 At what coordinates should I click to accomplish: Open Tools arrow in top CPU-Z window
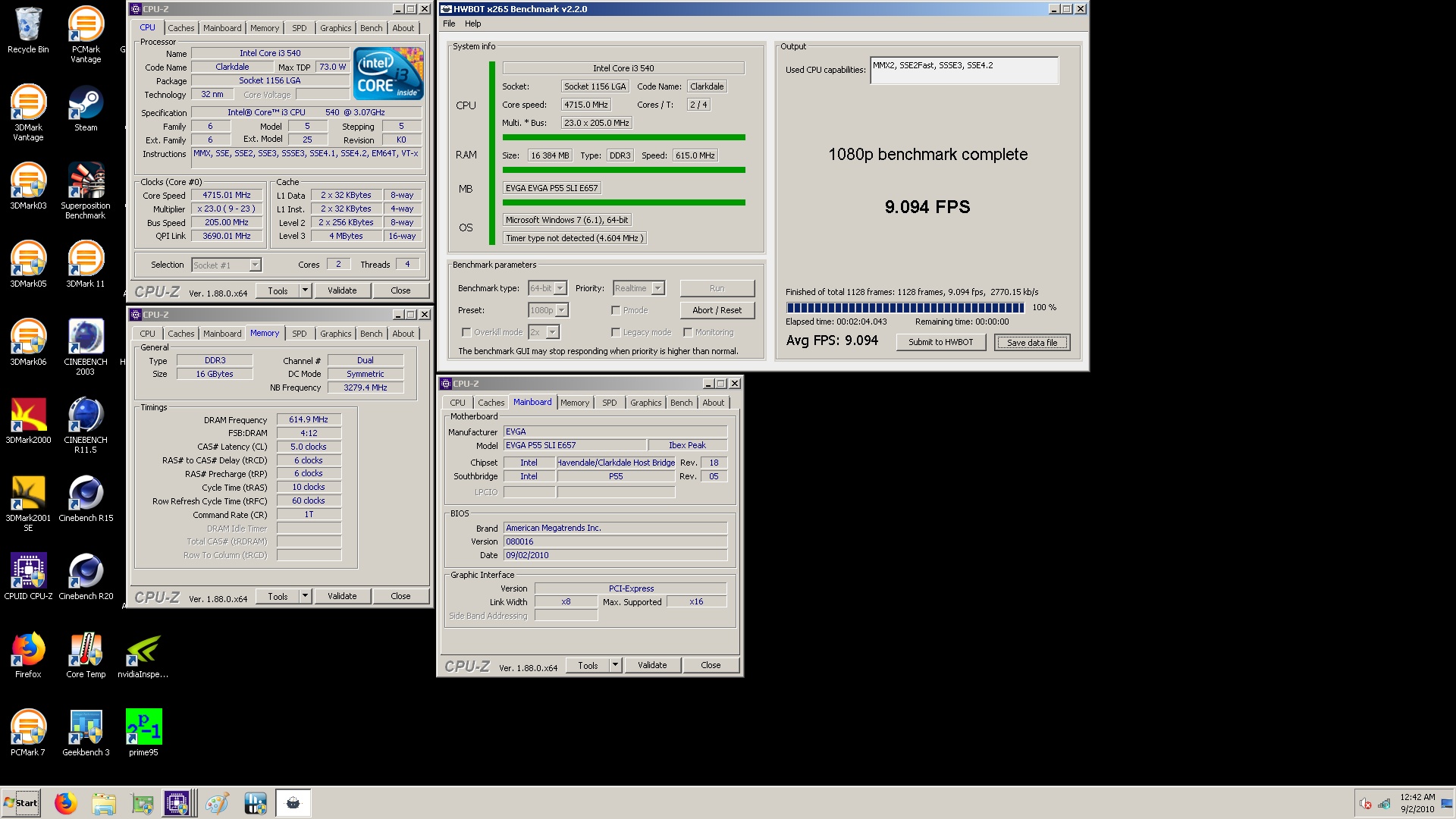[x=305, y=290]
